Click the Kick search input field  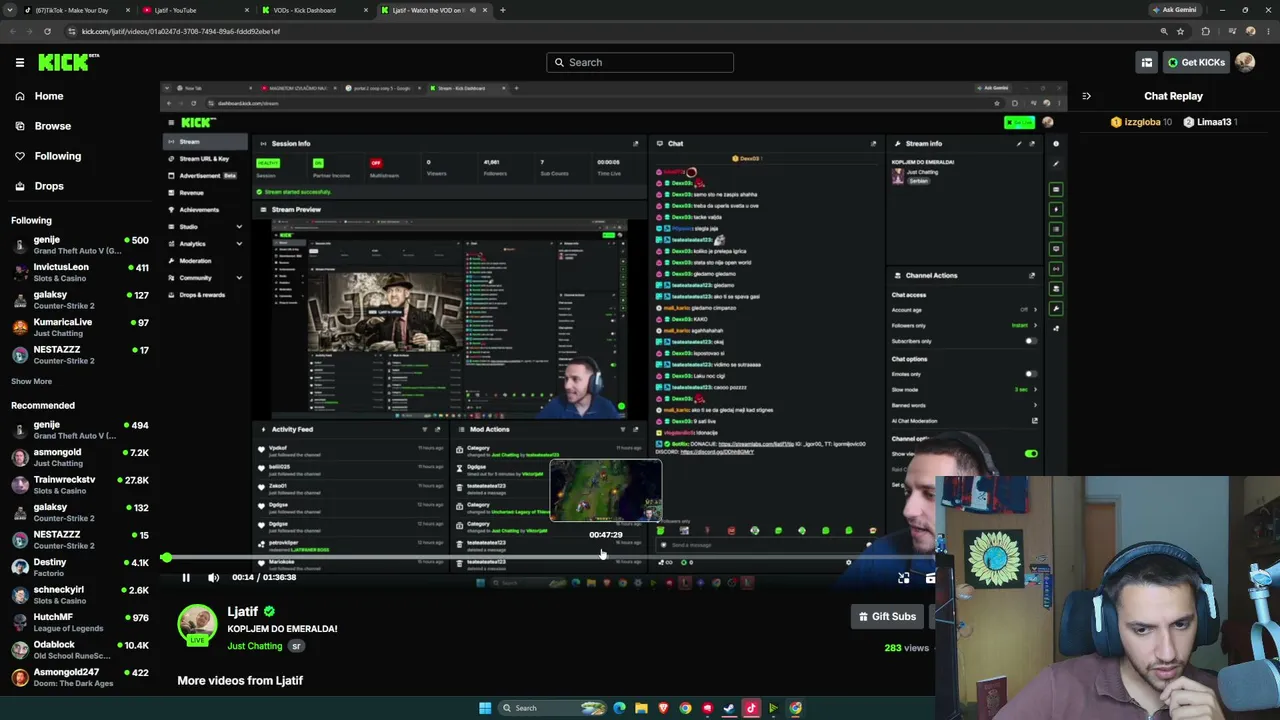640,62
